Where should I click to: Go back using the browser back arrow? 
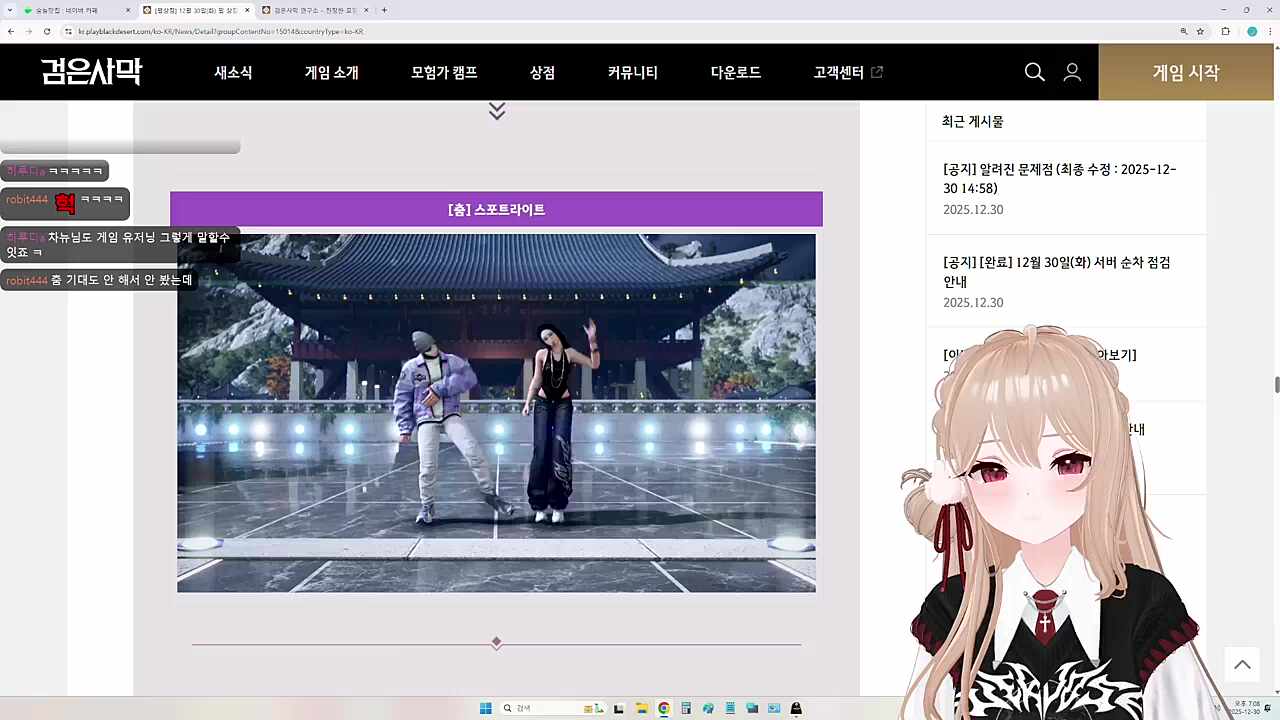[x=10, y=31]
